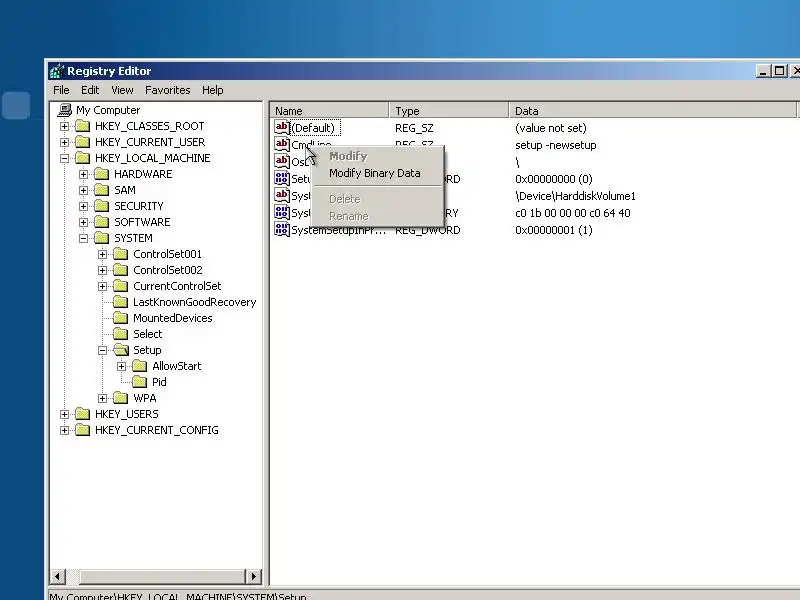800x600 pixels.
Task: Select the "0x00000000 (0)" data value
Action: pyautogui.click(x=554, y=179)
